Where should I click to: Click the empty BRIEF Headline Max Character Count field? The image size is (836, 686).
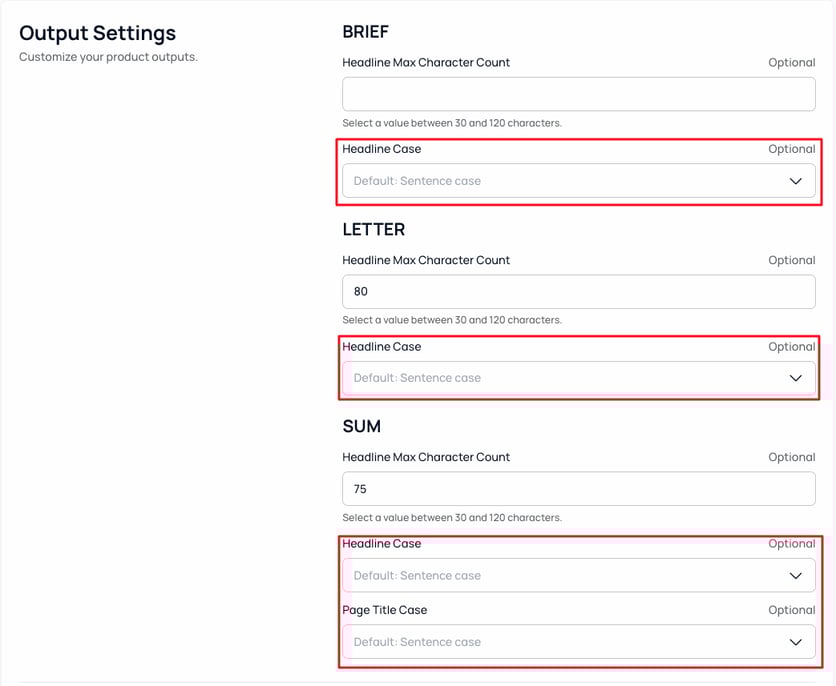[x=578, y=93]
